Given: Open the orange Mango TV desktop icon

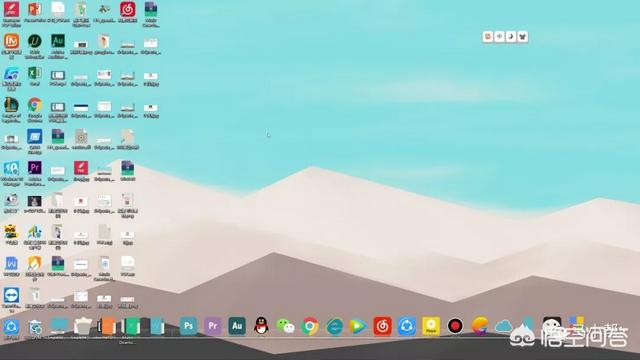Looking at the screenshot, I should click(11, 42).
